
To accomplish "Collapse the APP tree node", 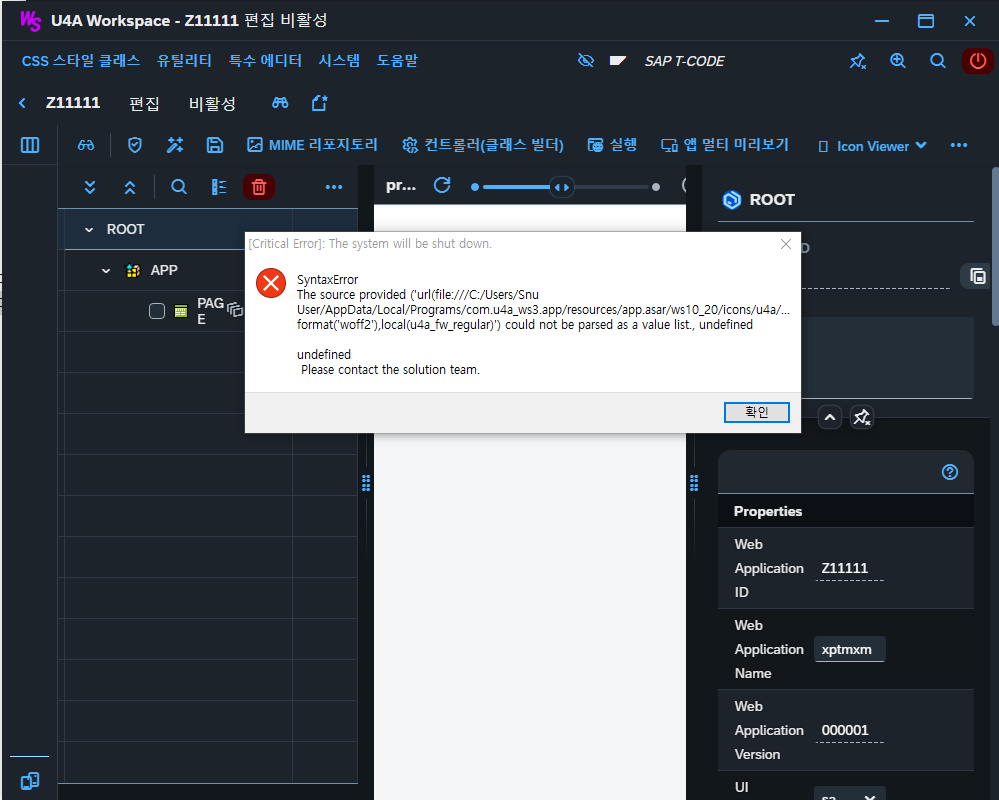I will pos(106,271).
